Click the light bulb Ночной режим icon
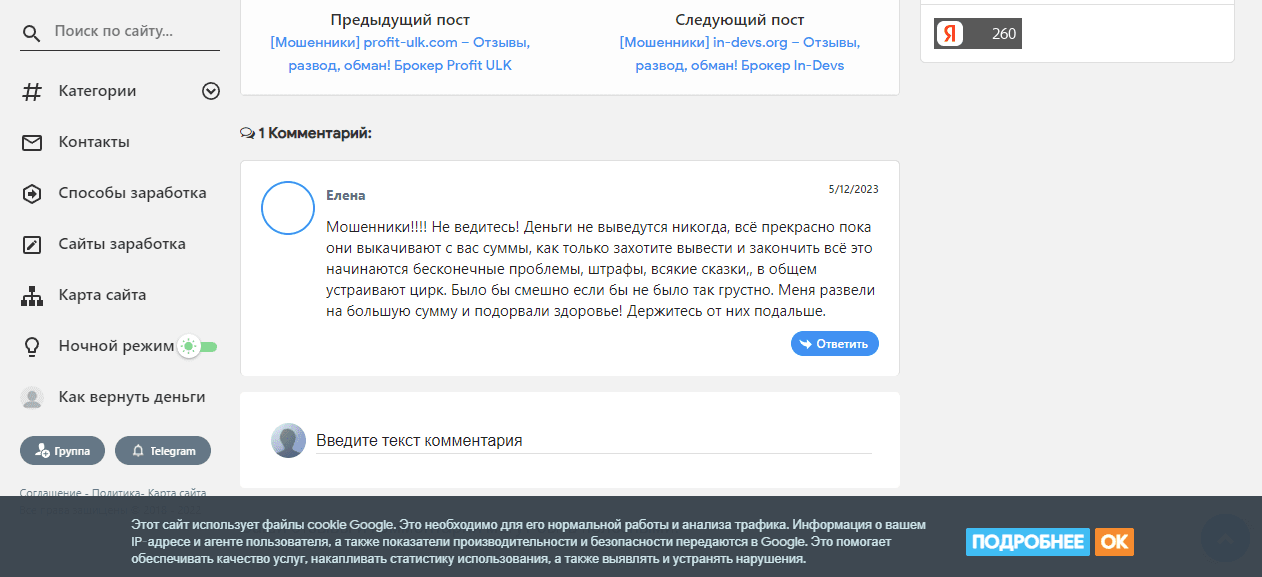The height and width of the screenshot is (577, 1262). pyautogui.click(x=32, y=347)
